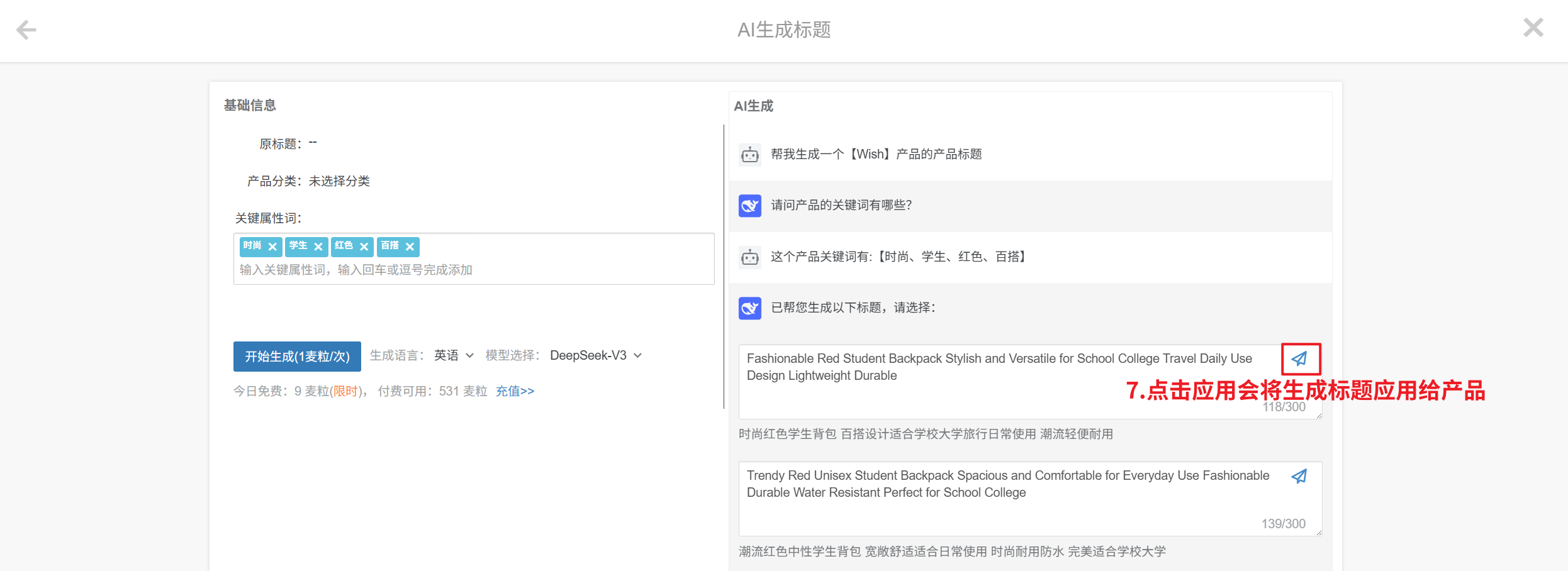Grab the second title textarea resize handle
Screen dimensions: 1568x571
point(1318,533)
